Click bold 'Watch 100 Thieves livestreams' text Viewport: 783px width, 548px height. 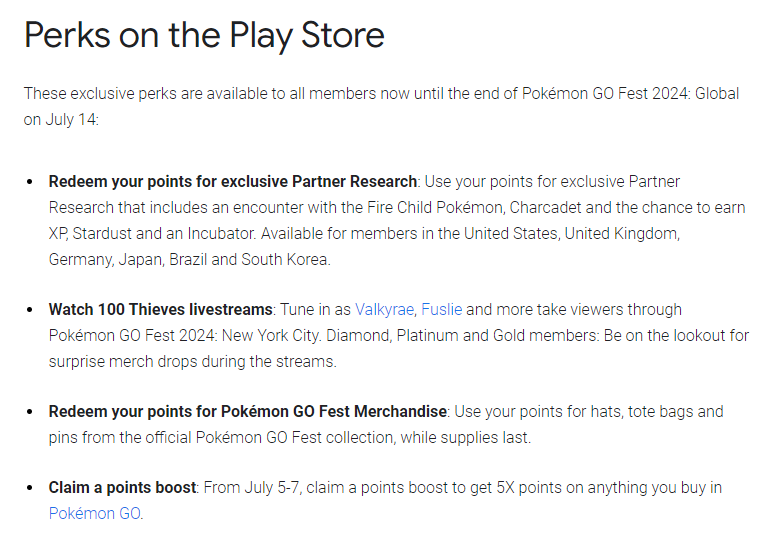pyautogui.click(x=160, y=310)
